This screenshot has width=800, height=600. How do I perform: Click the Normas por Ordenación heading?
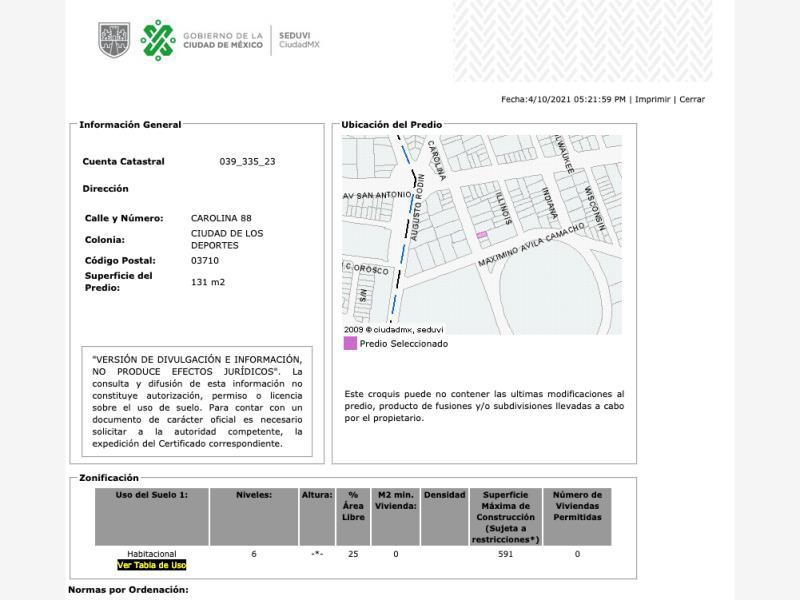pyautogui.click(x=128, y=590)
